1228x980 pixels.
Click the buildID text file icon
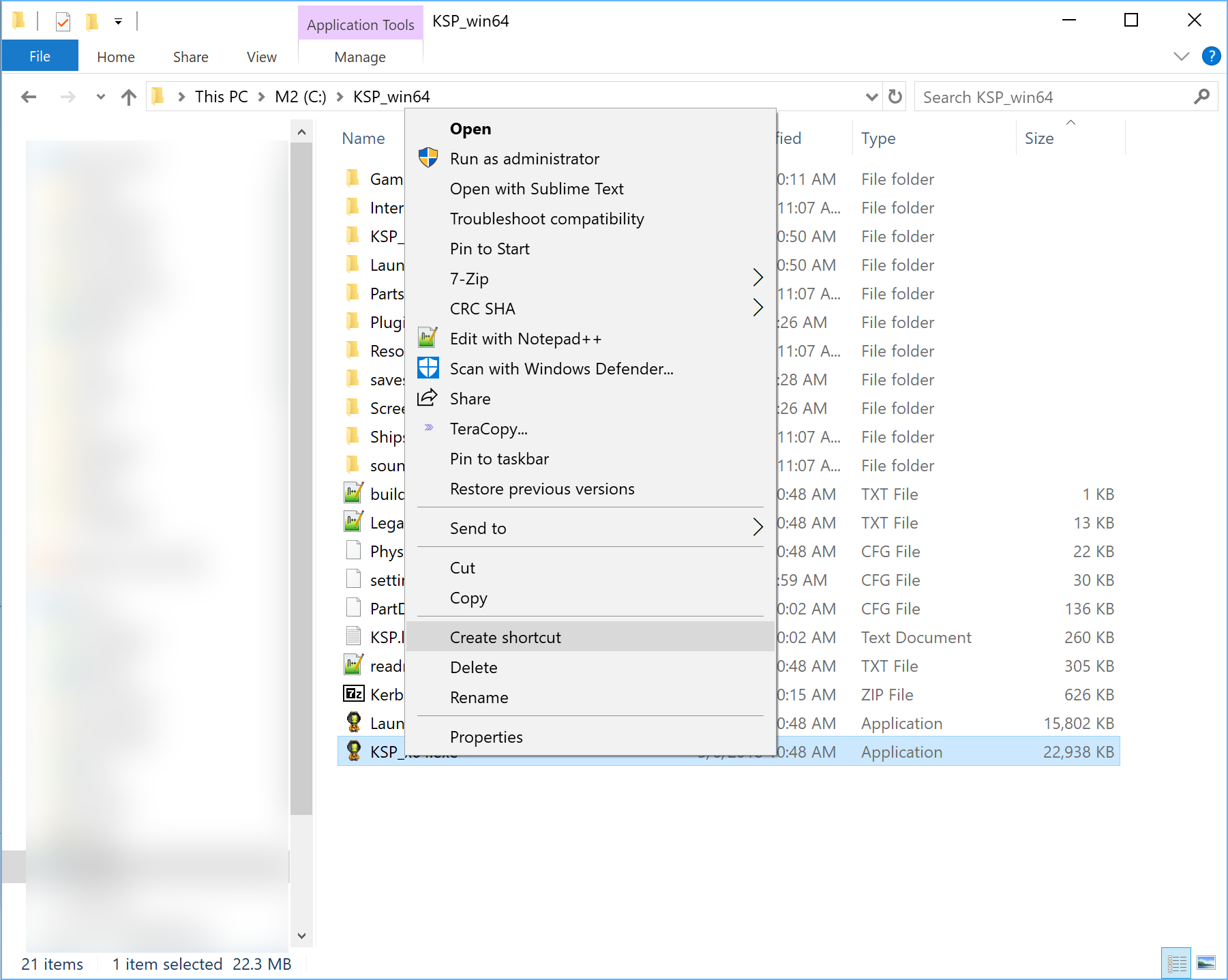pos(353,492)
